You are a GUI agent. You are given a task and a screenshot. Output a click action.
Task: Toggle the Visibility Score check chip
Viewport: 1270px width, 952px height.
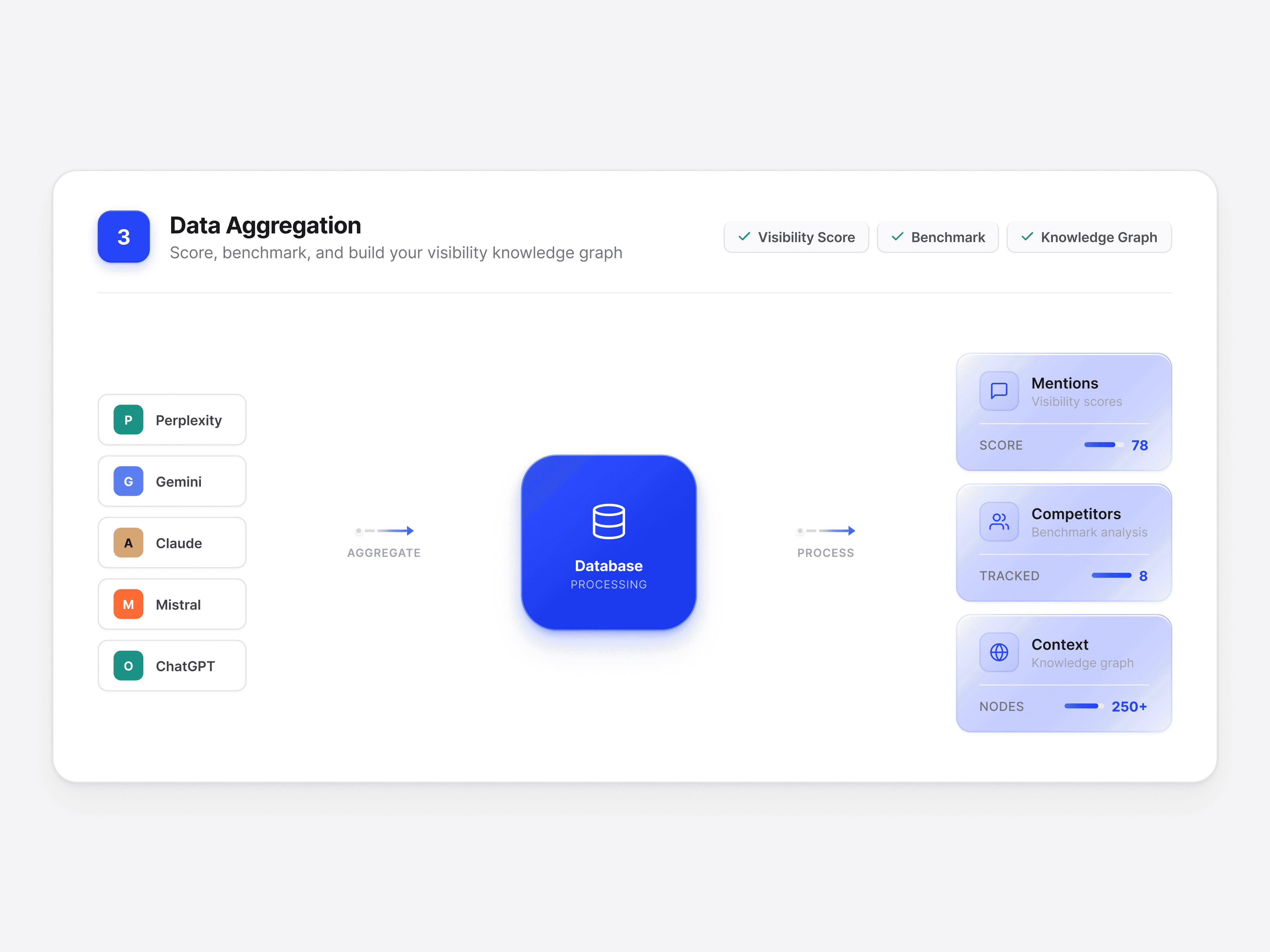[x=796, y=237]
